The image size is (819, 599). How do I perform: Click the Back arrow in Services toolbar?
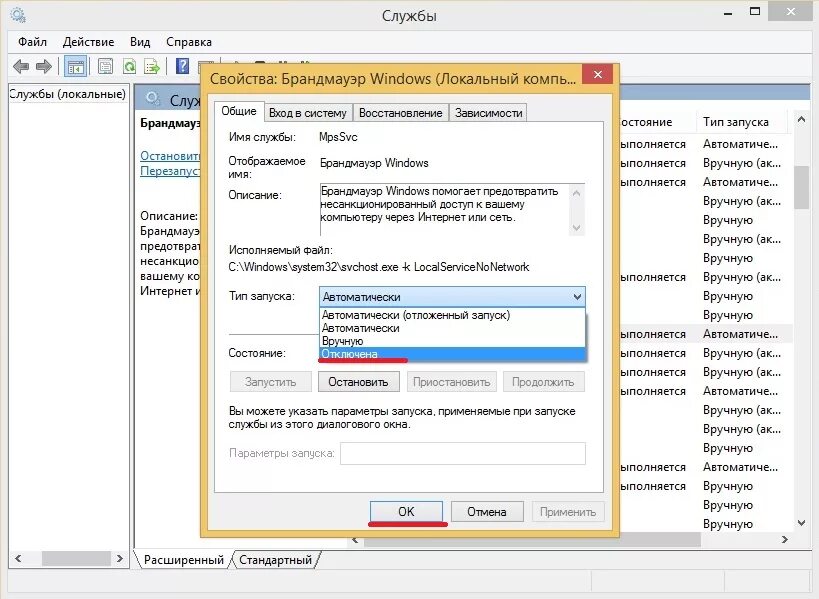tap(21, 66)
